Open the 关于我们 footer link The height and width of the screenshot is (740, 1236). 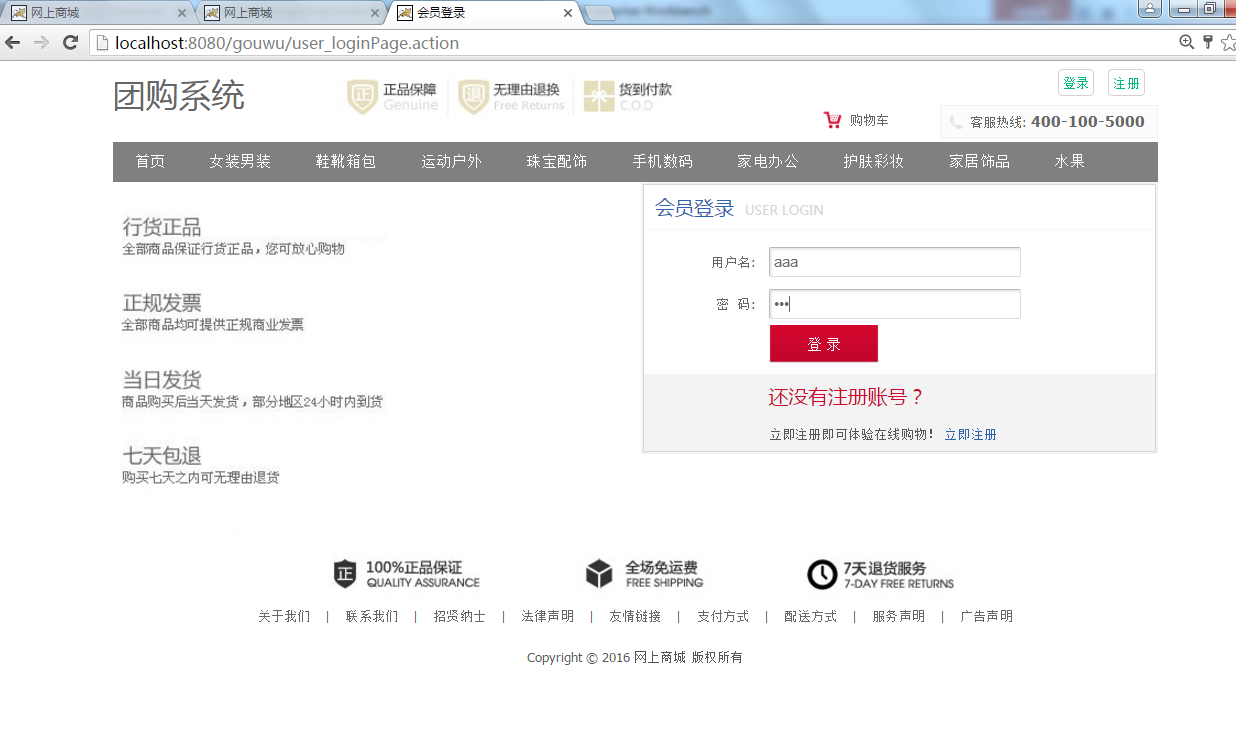[284, 616]
